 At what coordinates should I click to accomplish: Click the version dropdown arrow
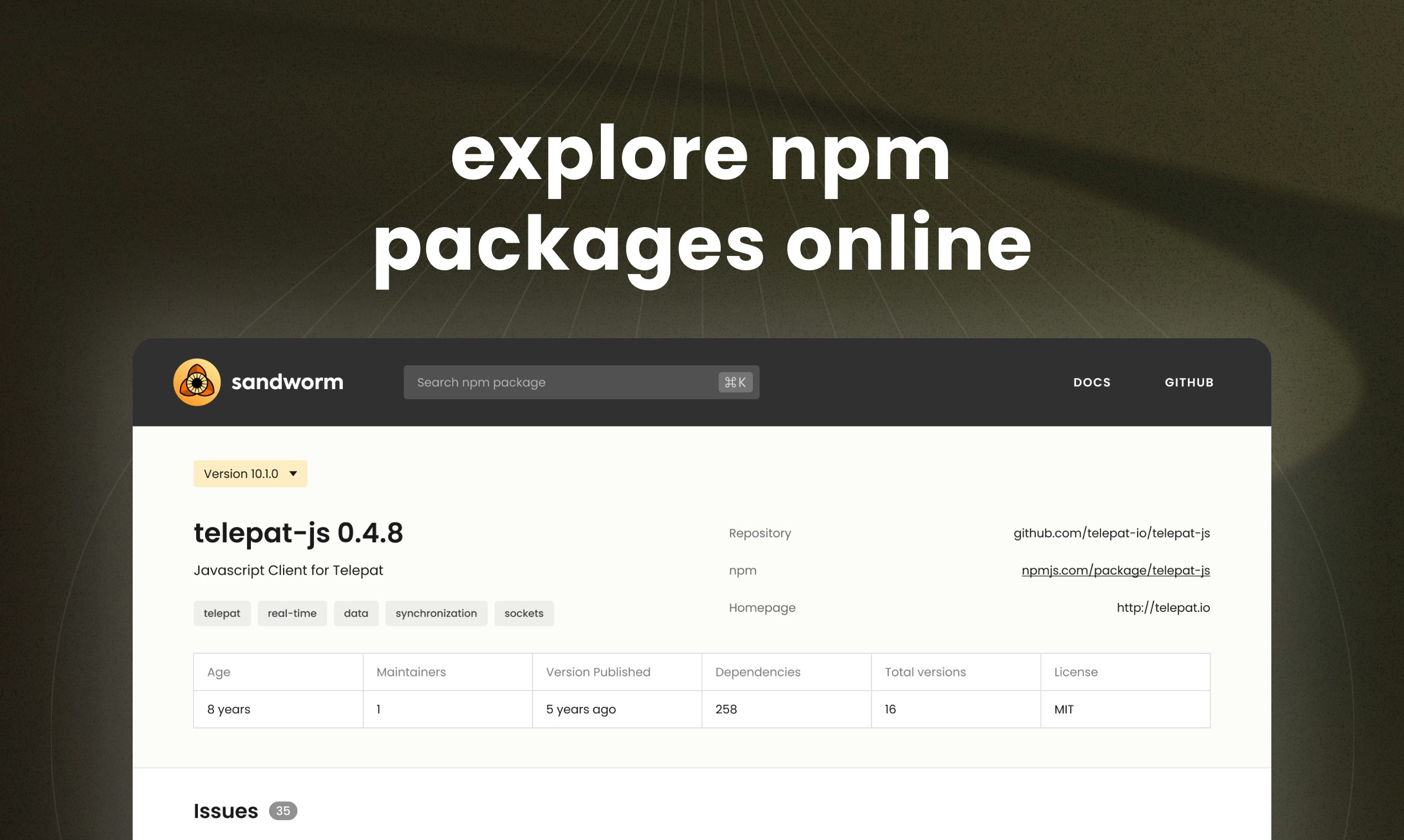tap(294, 474)
